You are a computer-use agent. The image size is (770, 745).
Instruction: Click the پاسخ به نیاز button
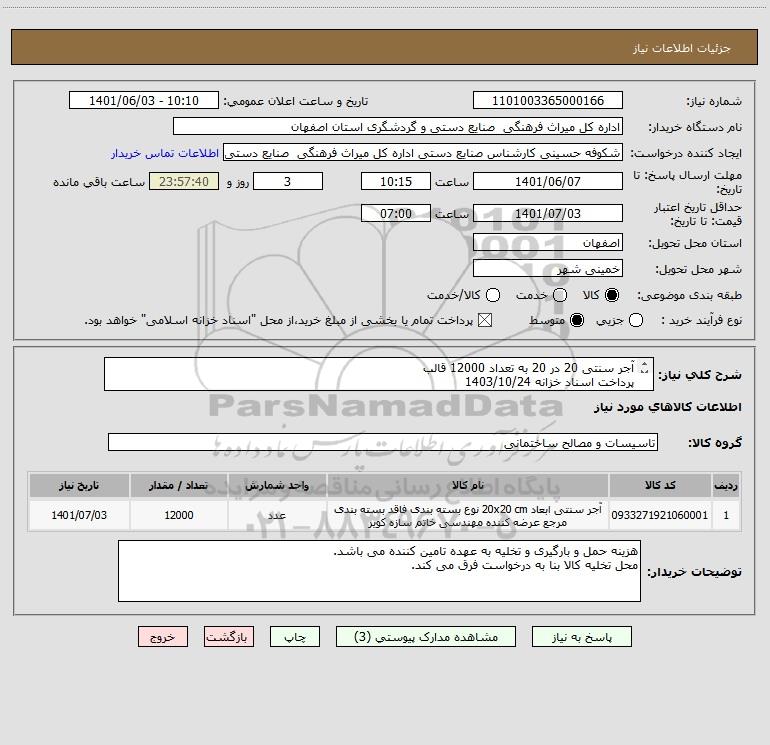pos(582,637)
